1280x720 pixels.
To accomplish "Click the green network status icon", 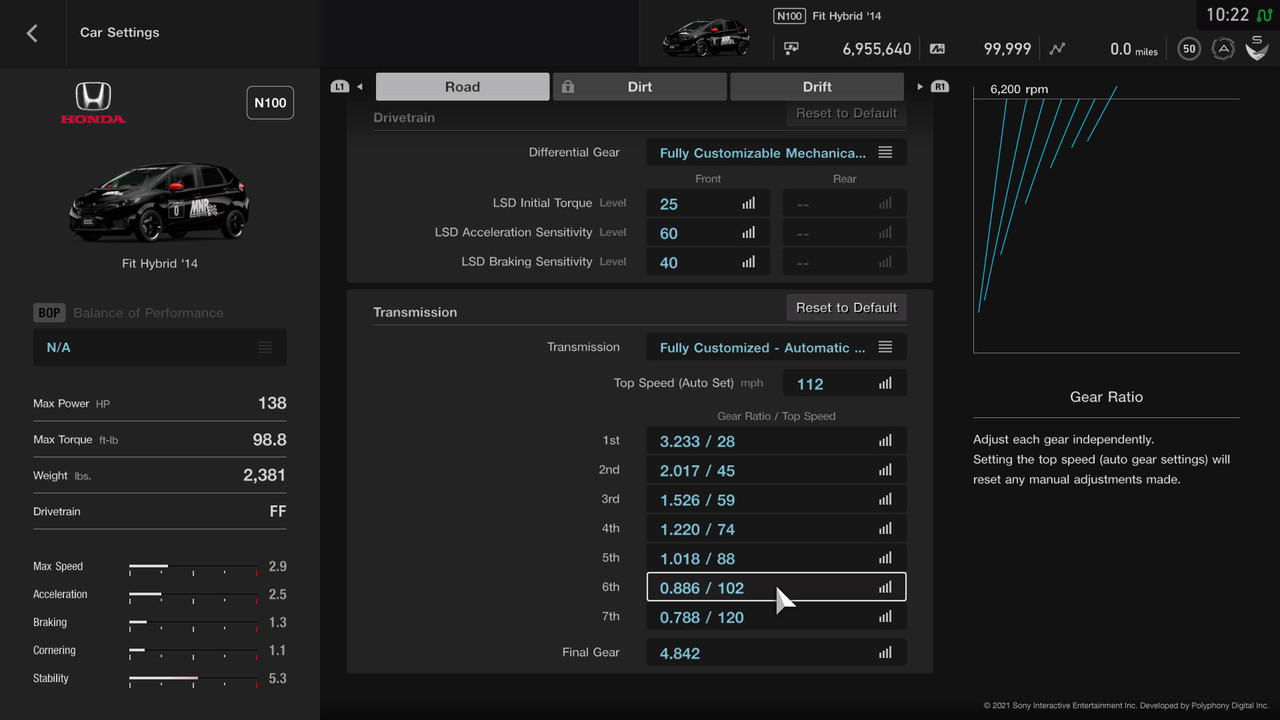I will [x=1265, y=15].
